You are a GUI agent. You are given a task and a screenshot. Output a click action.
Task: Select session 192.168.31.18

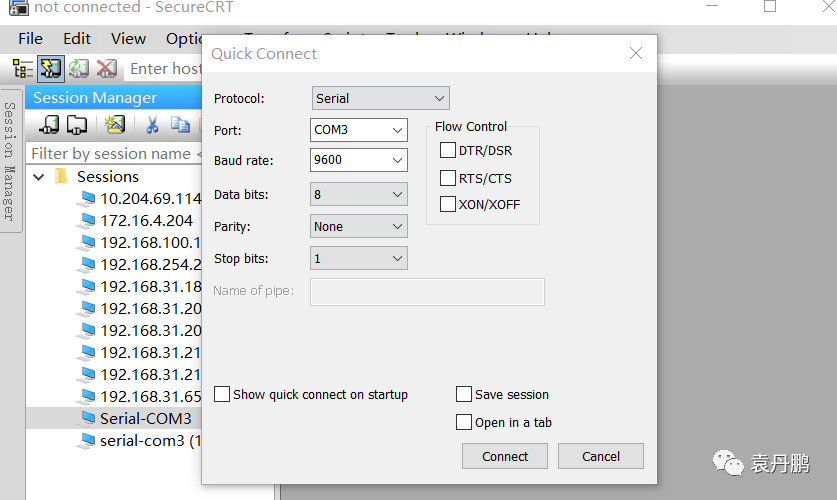[151, 287]
